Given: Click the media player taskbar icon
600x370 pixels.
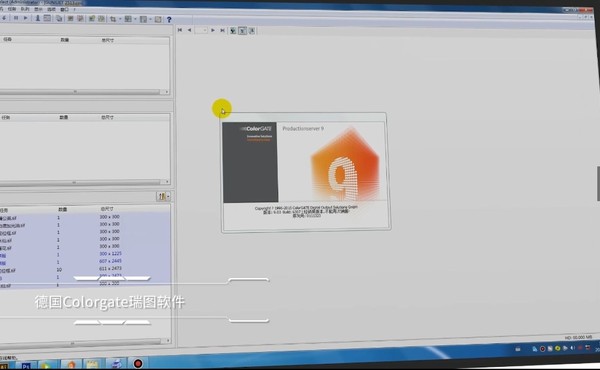Looking at the screenshot, I should 46,365.
